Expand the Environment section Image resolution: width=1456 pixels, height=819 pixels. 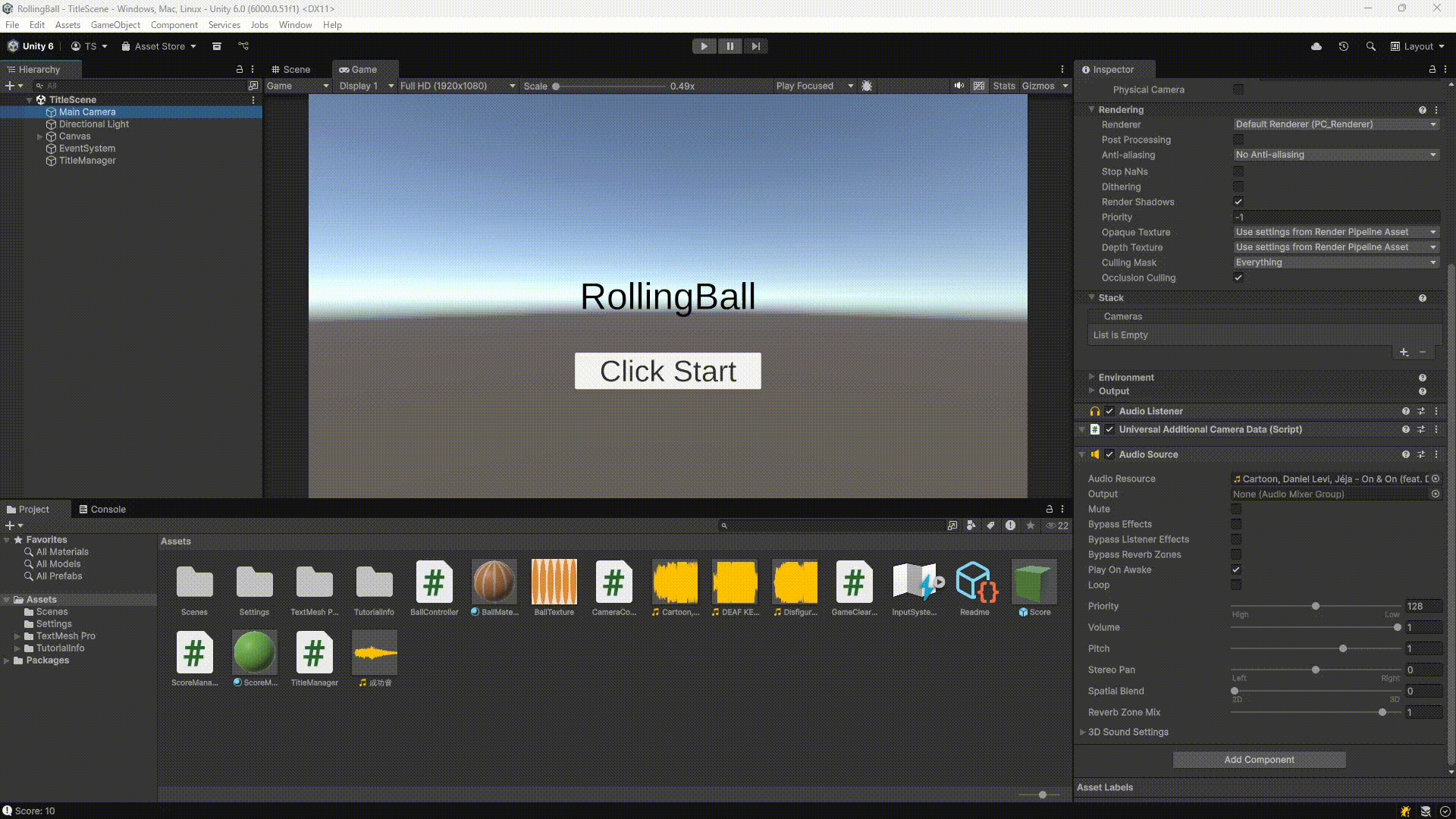[x=1125, y=377]
